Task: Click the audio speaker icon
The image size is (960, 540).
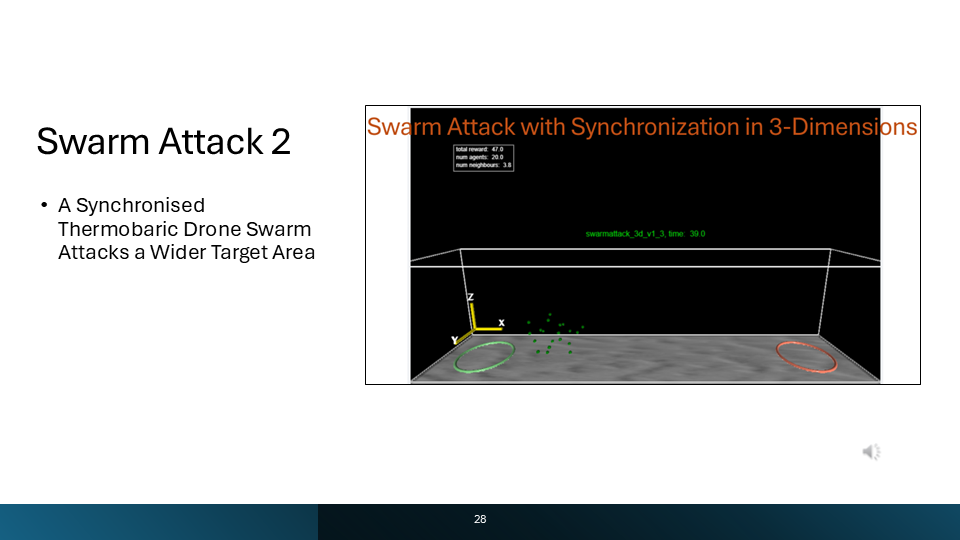Action: click(x=871, y=452)
